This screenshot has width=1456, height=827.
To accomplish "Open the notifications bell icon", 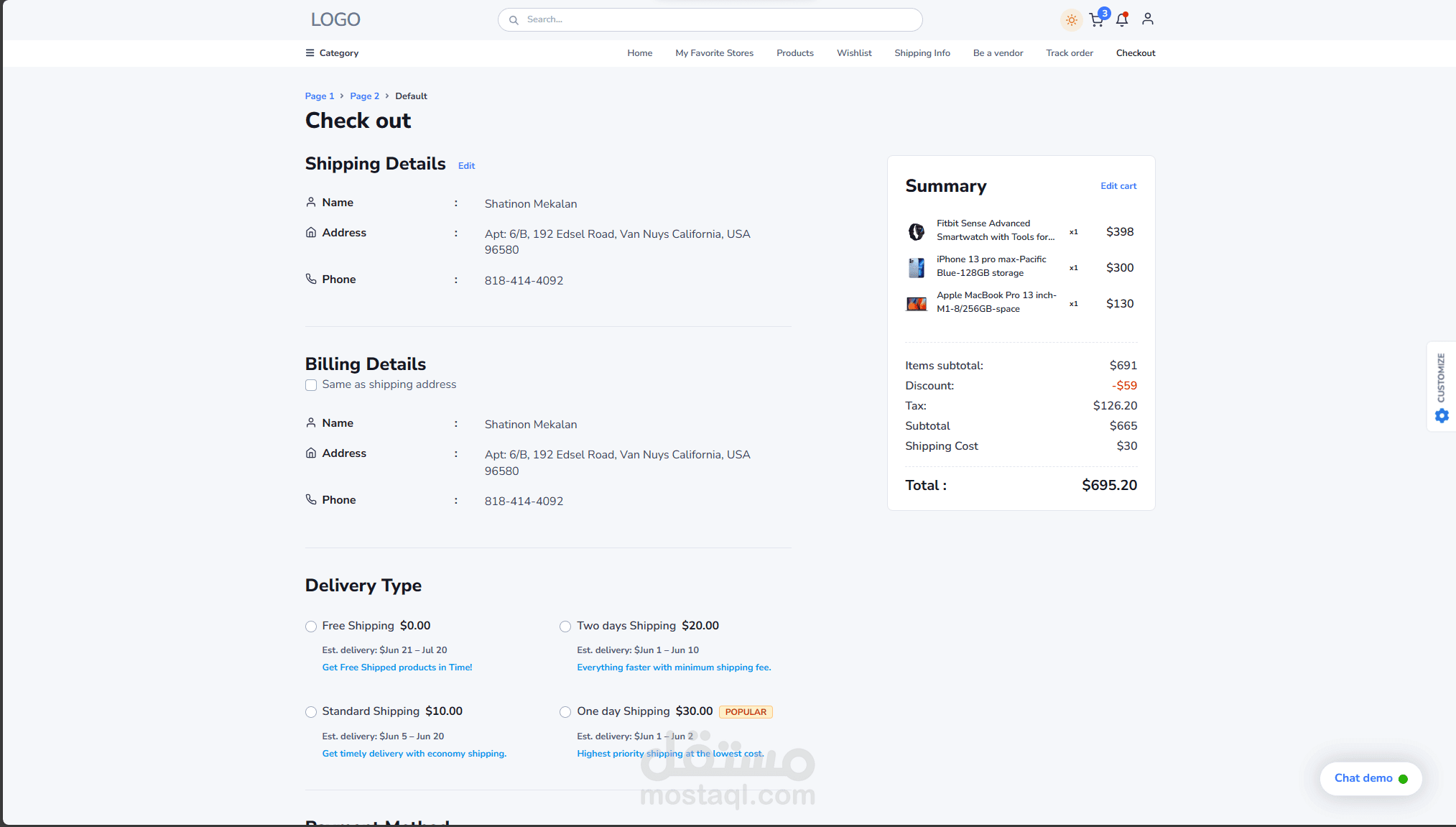I will pos(1122,20).
